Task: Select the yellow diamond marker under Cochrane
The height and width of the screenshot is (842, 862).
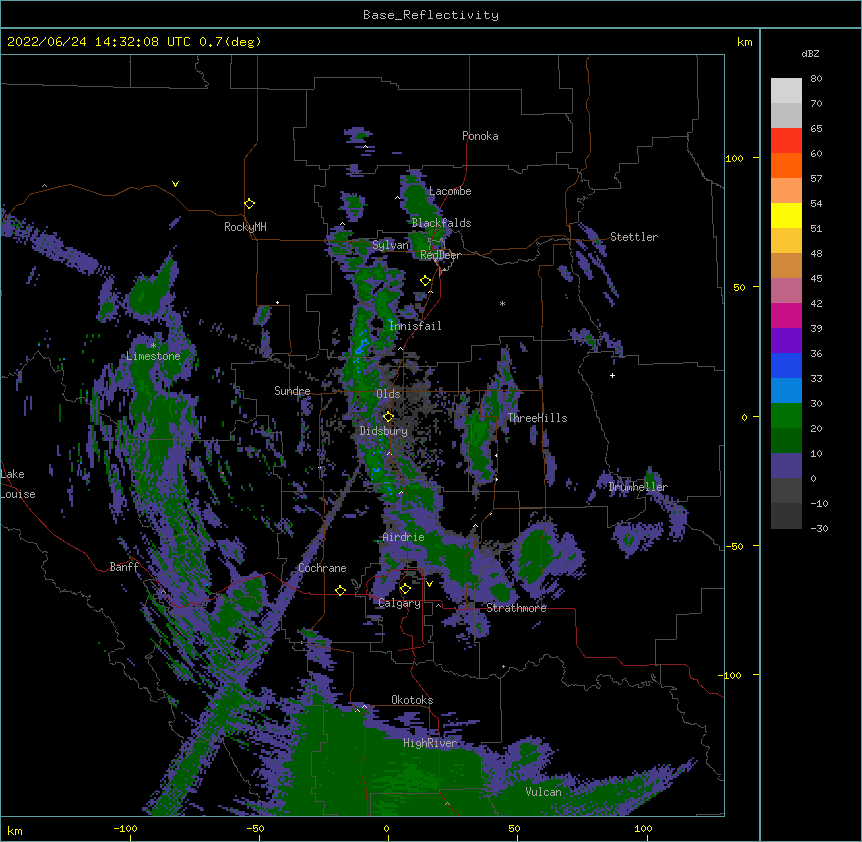Action: 340,591
